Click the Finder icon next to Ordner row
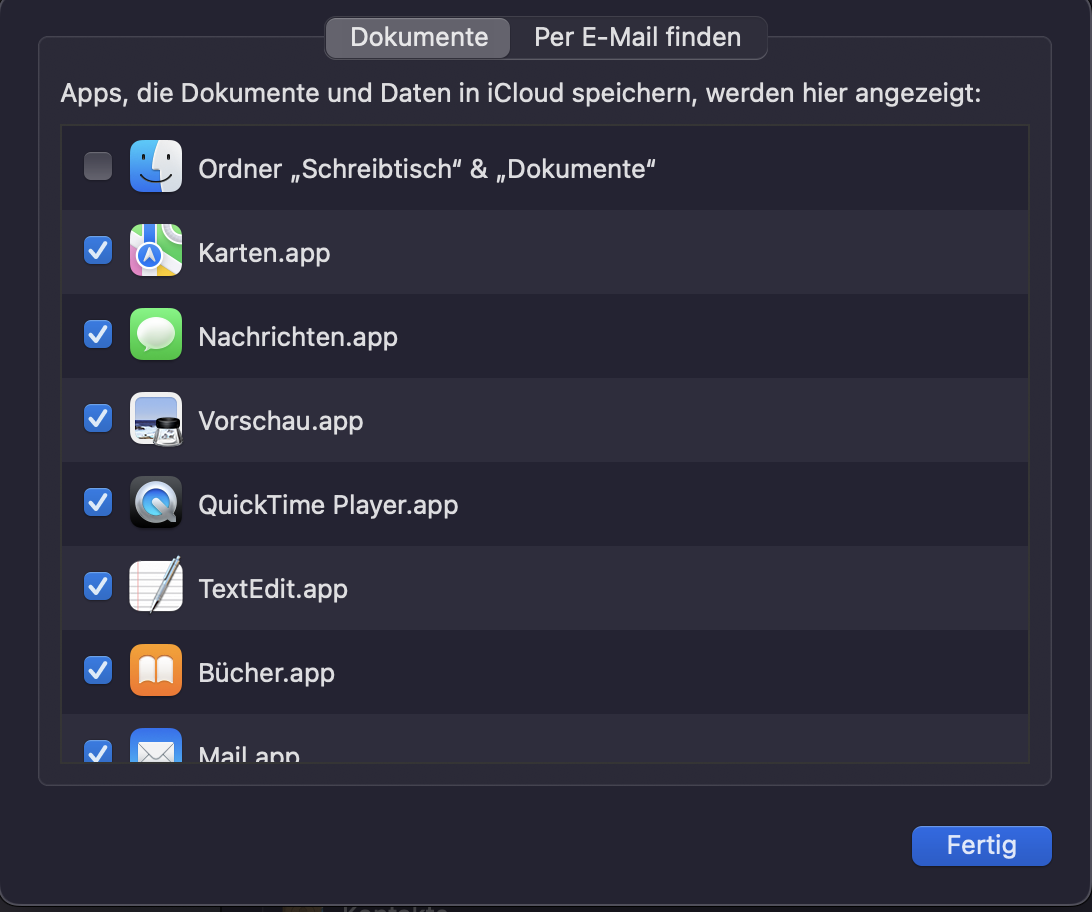 (x=156, y=166)
